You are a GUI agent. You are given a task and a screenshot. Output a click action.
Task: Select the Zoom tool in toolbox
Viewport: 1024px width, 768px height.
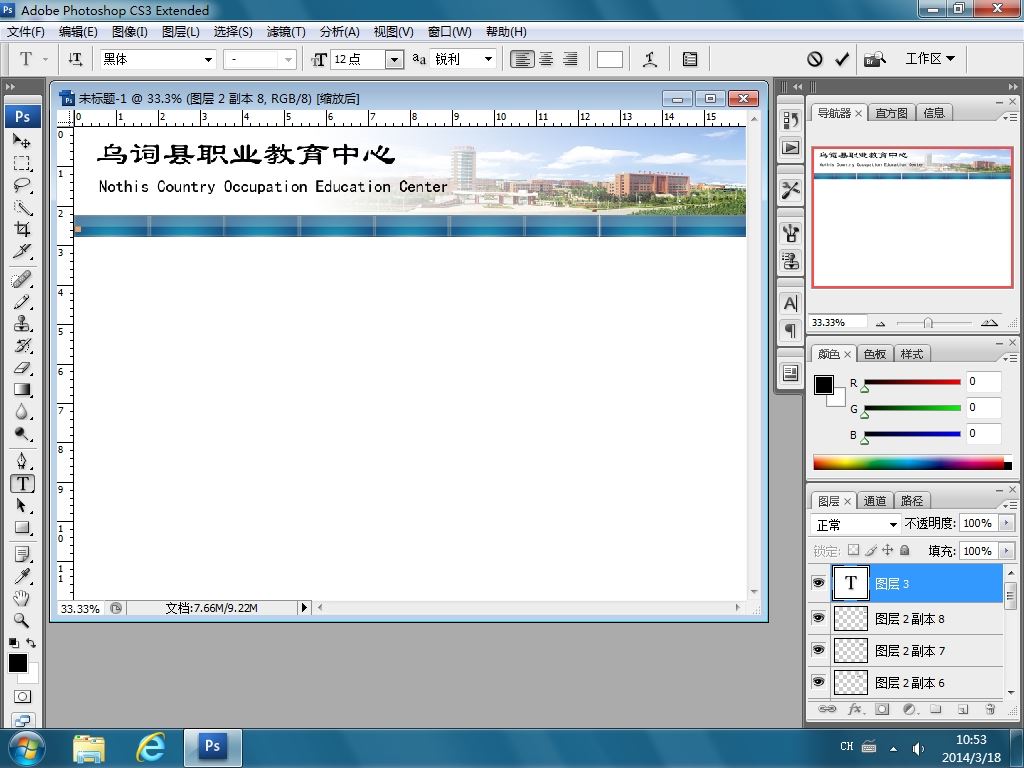pos(22,619)
